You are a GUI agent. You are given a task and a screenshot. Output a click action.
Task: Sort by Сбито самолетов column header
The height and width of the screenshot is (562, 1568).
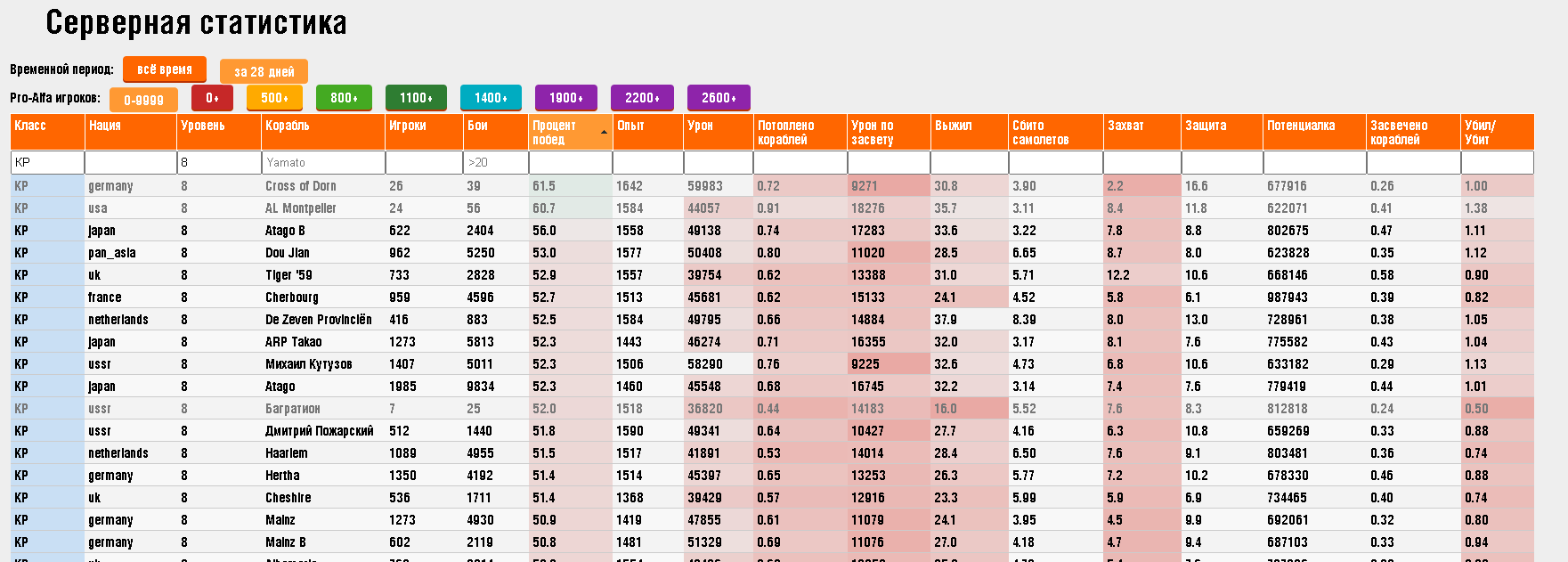click(x=1056, y=132)
